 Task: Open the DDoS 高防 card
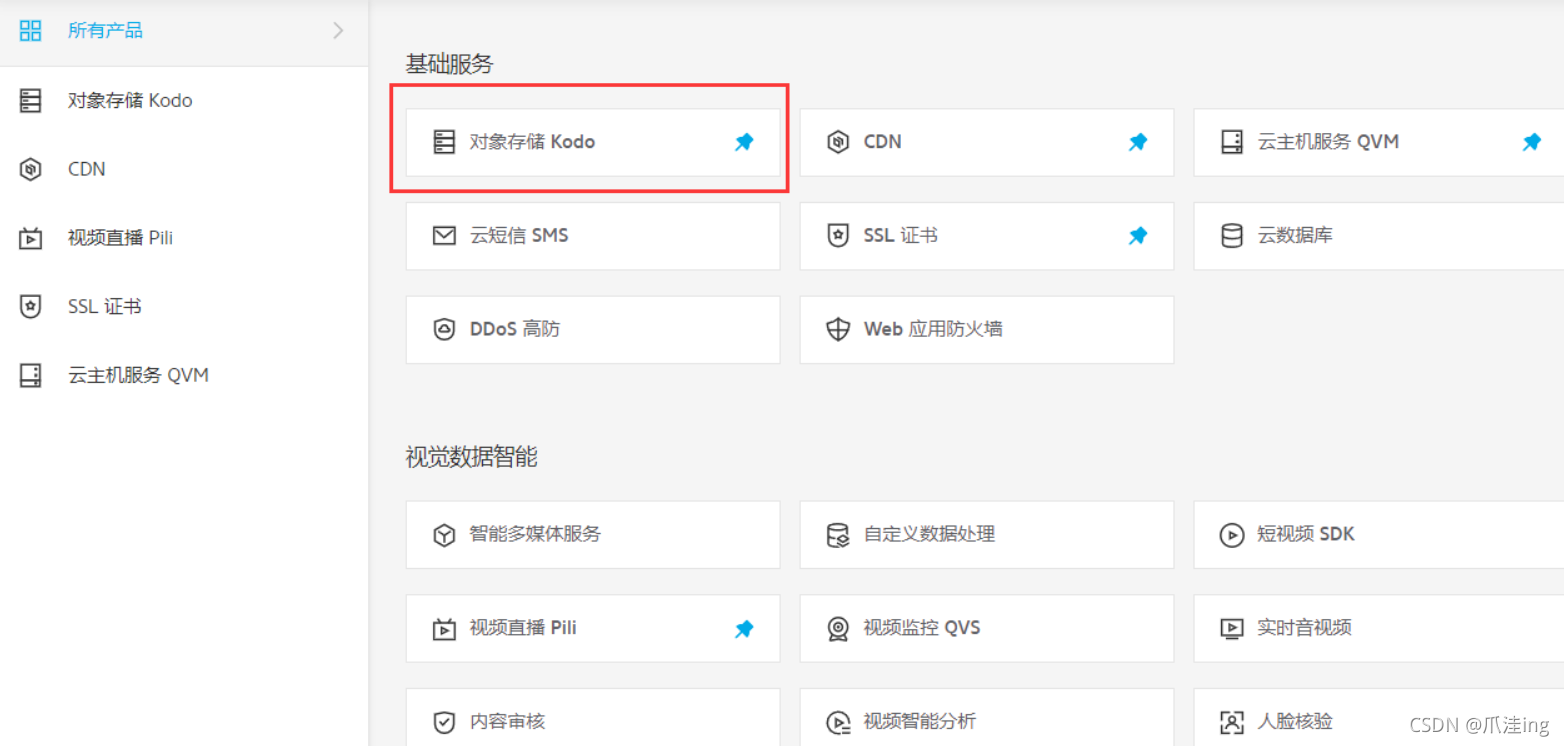click(x=593, y=329)
